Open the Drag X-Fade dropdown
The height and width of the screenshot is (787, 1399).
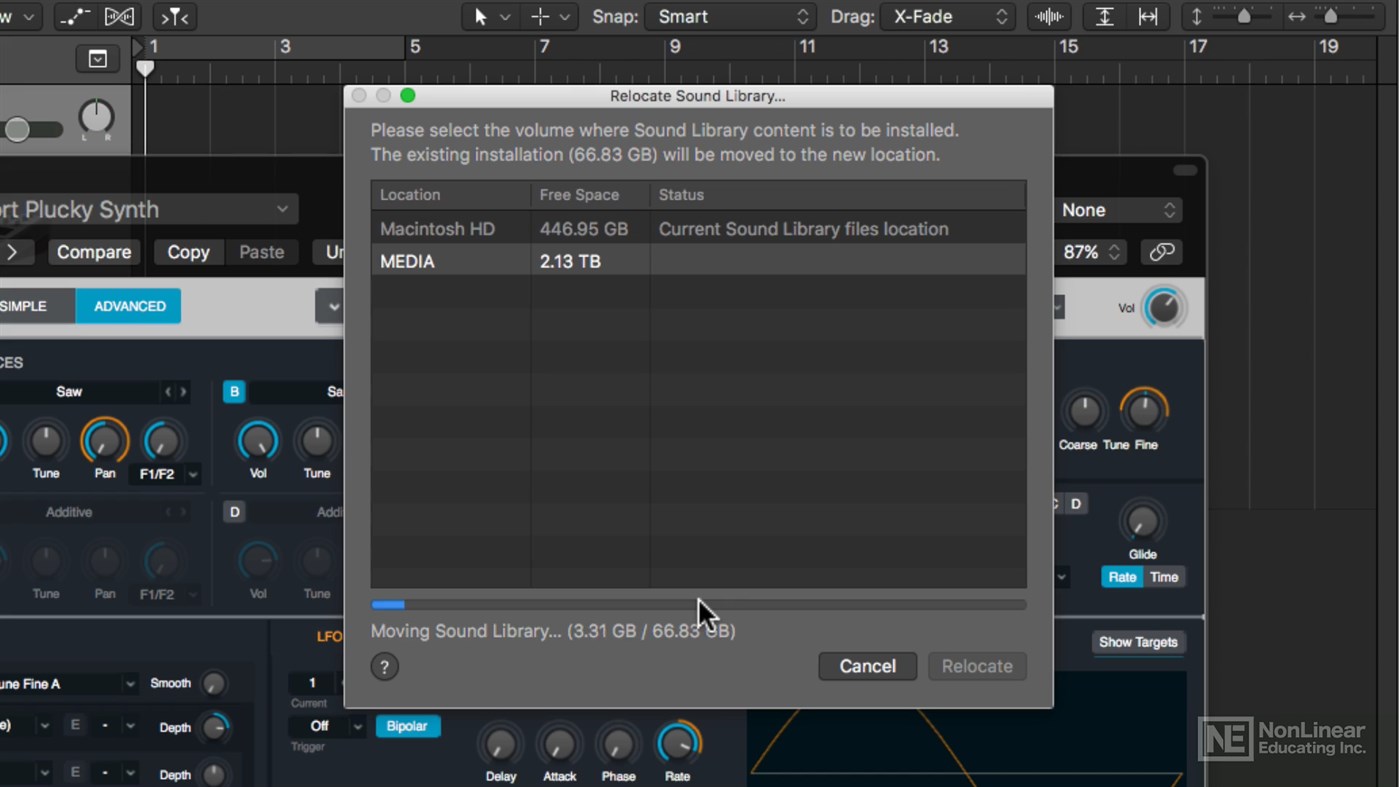(x=946, y=16)
